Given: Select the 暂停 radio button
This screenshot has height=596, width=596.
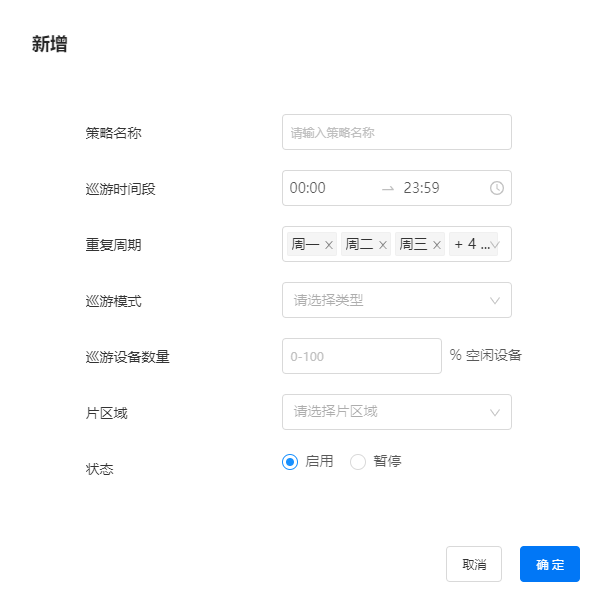Looking at the screenshot, I should click(x=358, y=462).
